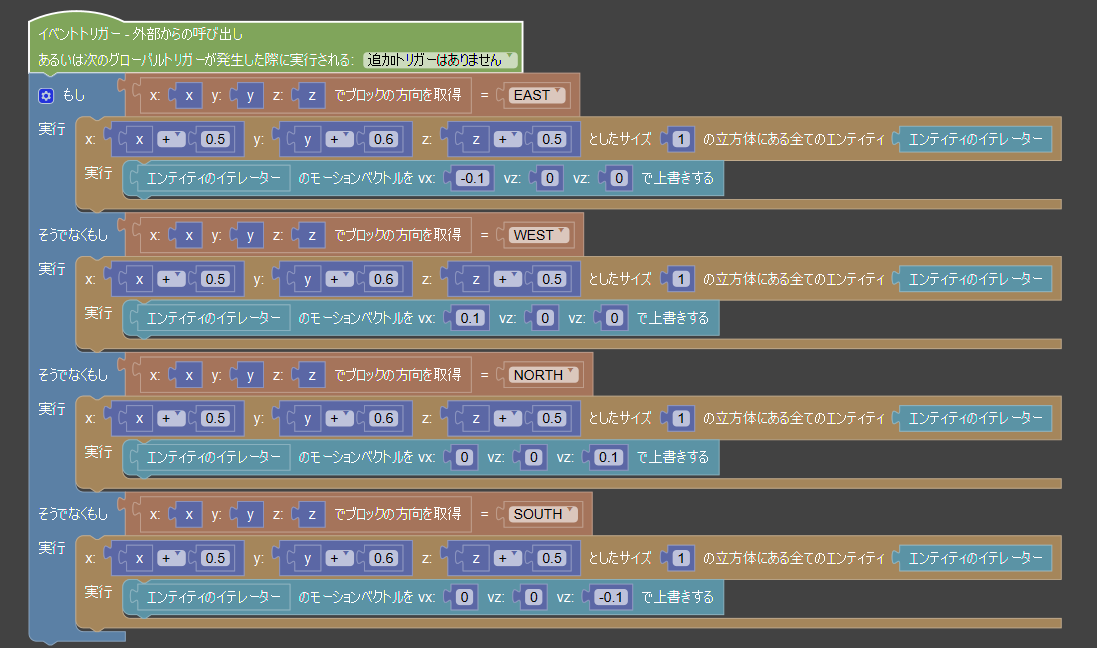
Task: Open the SOUTH direction dropdown
Action: point(542,514)
